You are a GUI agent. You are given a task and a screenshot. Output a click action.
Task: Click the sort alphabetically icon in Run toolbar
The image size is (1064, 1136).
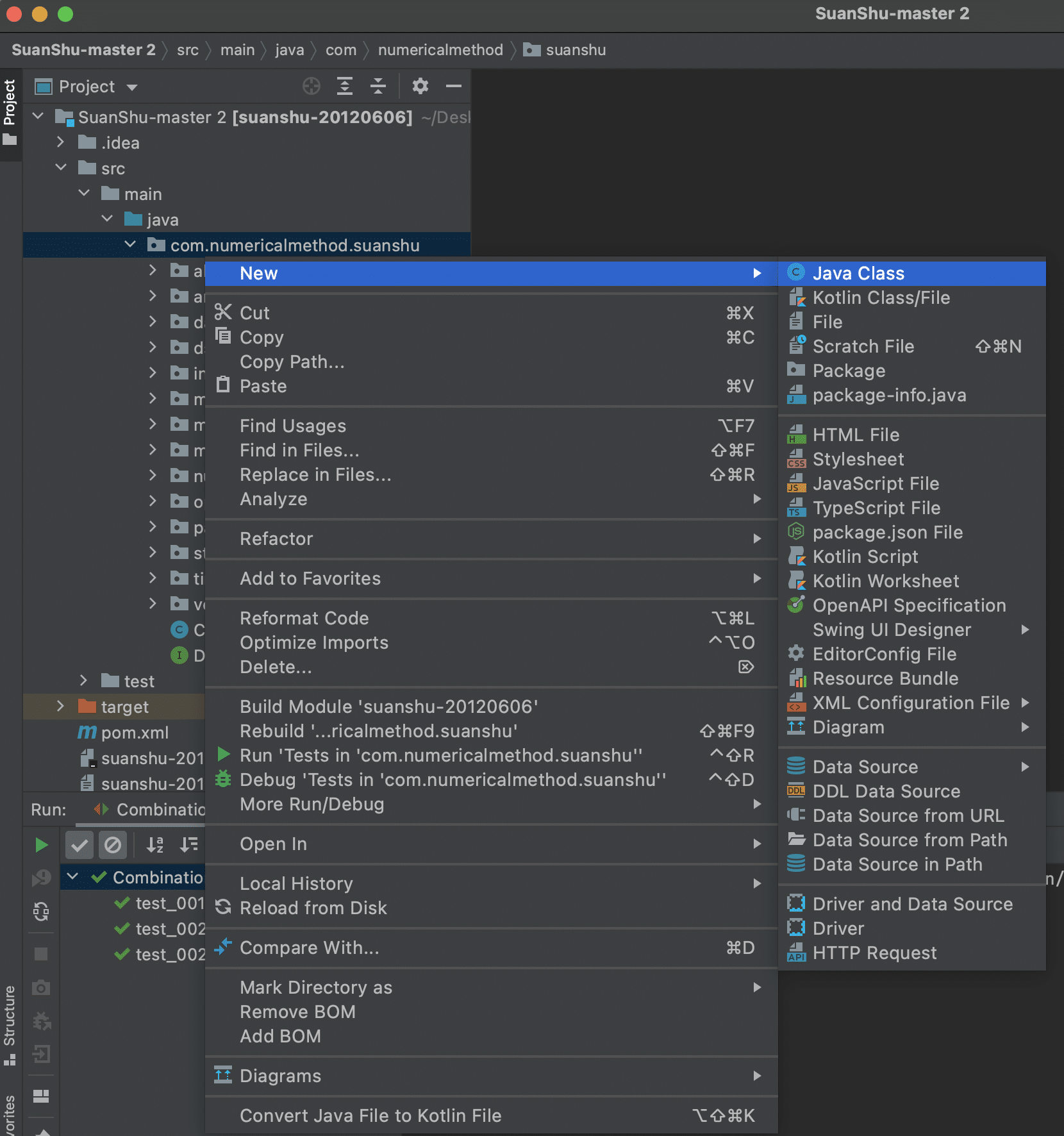click(x=155, y=845)
